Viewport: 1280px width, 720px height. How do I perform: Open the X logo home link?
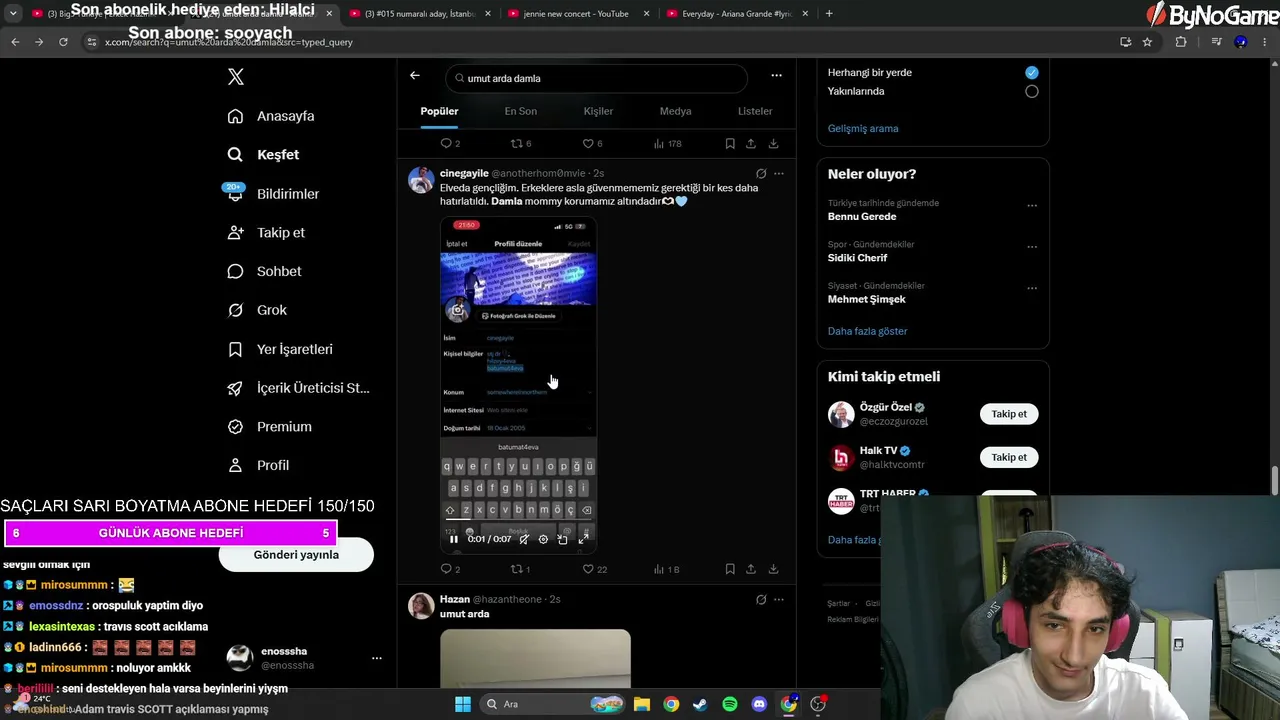click(235, 77)
